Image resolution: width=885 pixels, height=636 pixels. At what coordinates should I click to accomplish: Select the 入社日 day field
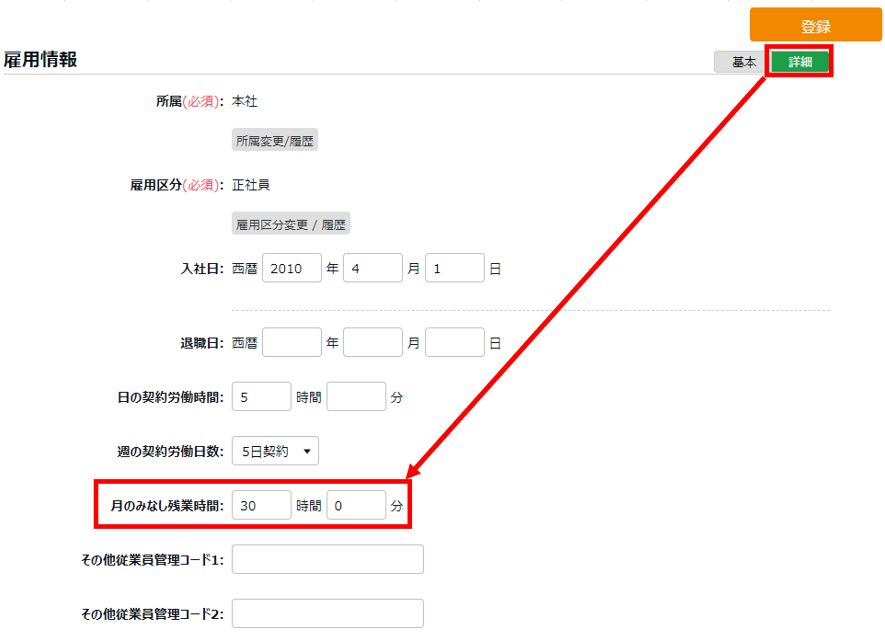(455, 268)
